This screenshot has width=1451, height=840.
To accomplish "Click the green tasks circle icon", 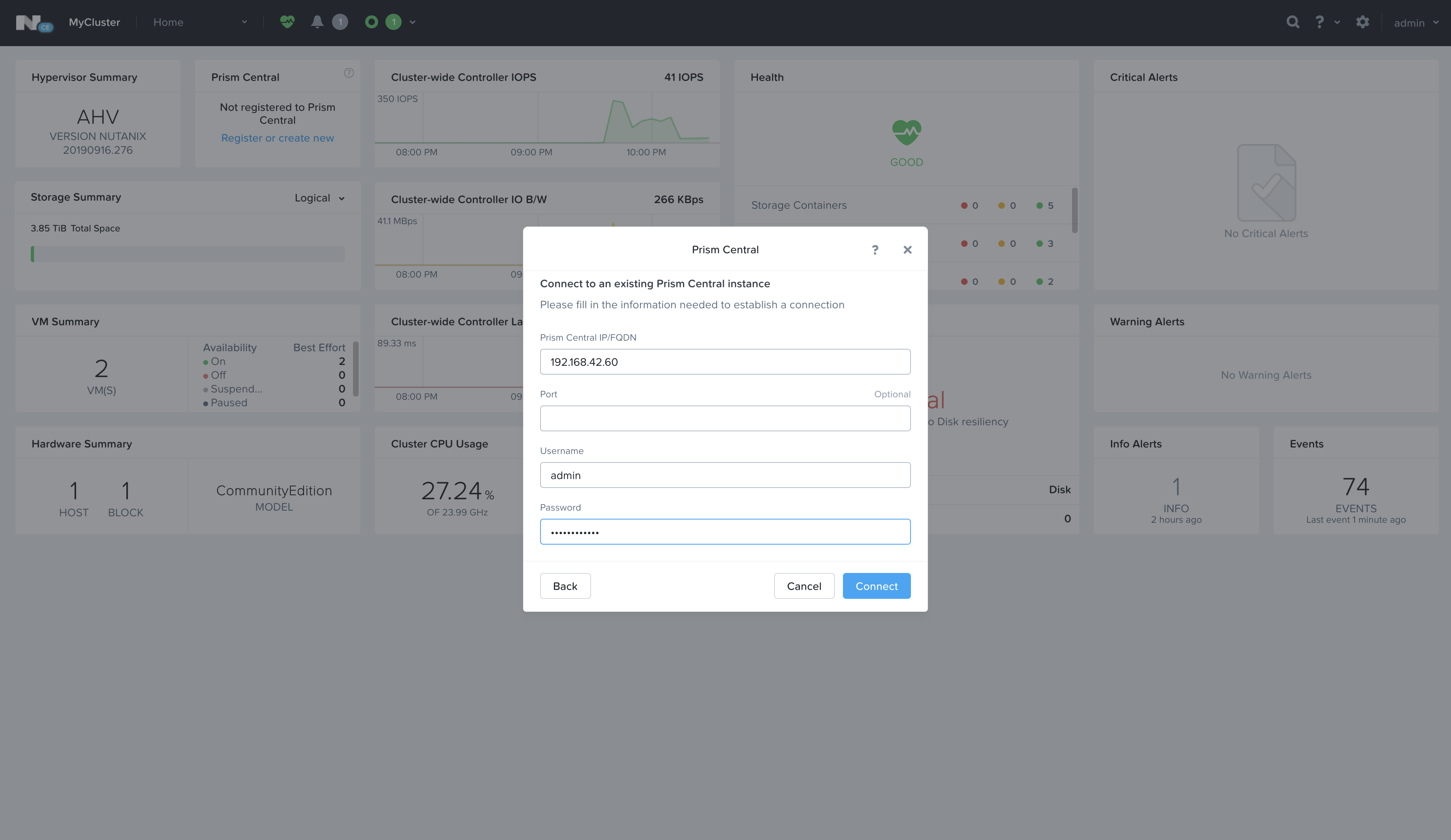I will click(371, 22).
